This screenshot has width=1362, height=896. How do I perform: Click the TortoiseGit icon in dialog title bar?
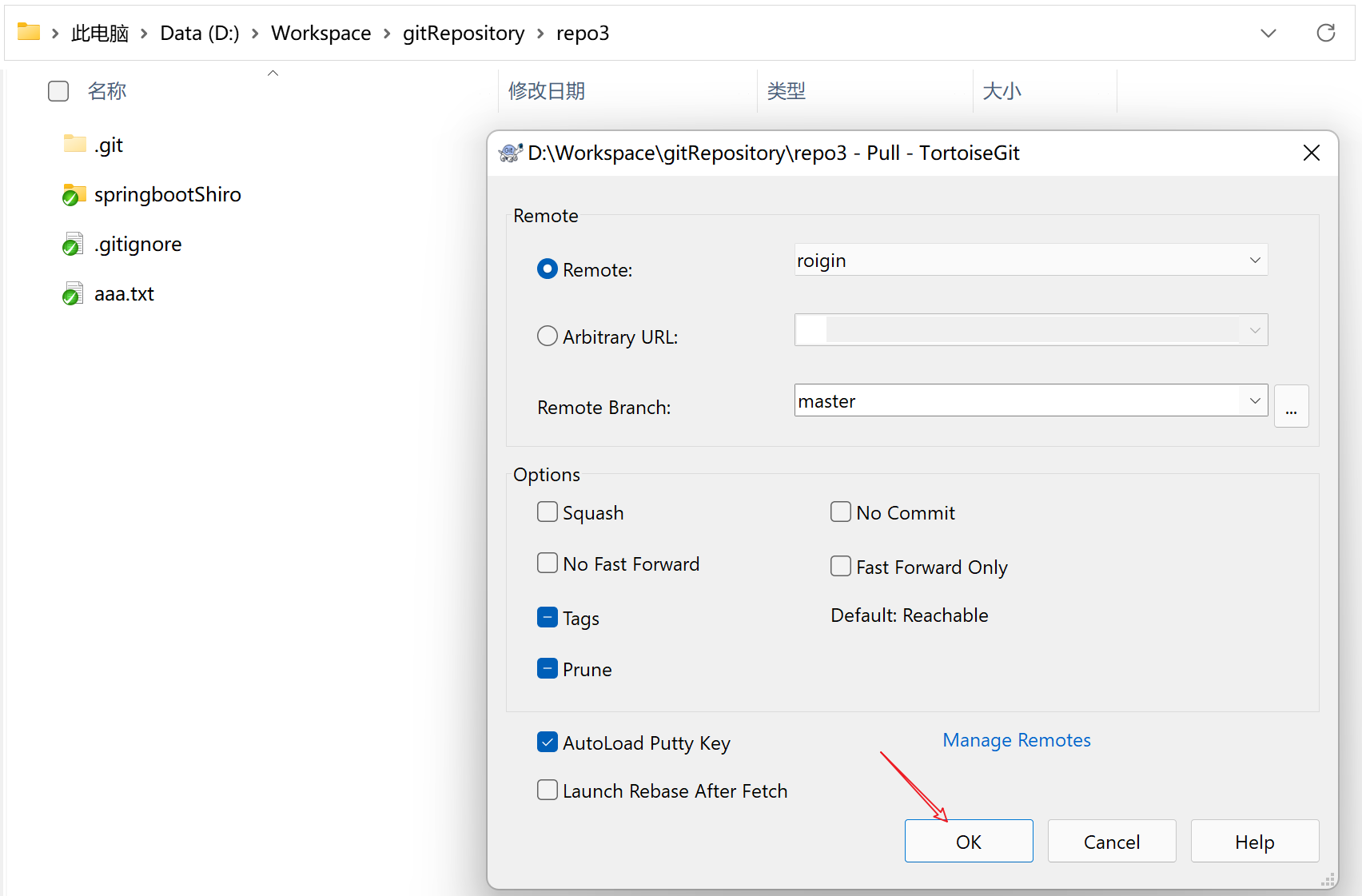tap(510, 153)
